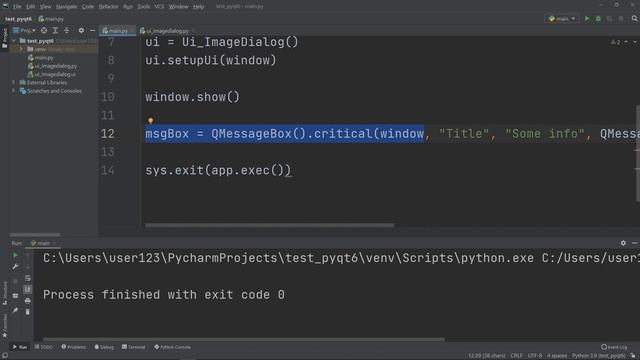Hide the Run tool window
This screenshot has height=360, width=640.
point(635,243)
